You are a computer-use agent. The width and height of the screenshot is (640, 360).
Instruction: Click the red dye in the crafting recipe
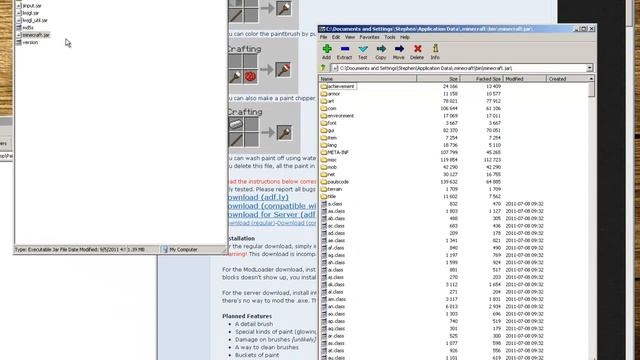tap(250, 76)
